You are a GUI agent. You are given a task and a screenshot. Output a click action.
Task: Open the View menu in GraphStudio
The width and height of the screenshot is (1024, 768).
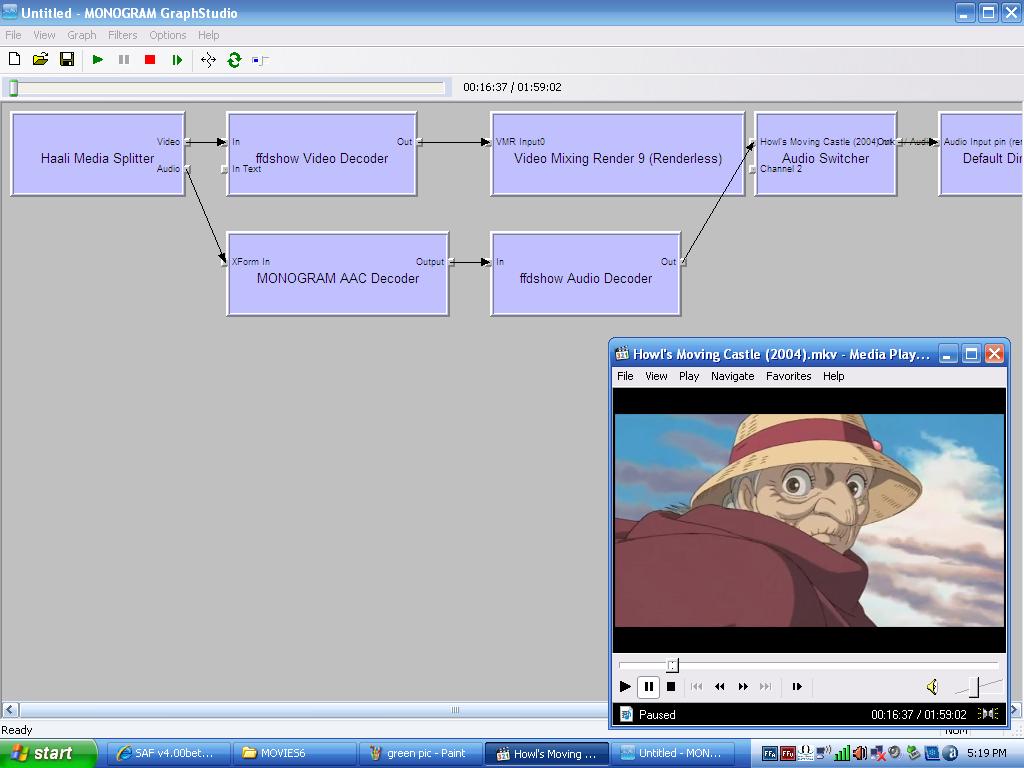(44, 35)
